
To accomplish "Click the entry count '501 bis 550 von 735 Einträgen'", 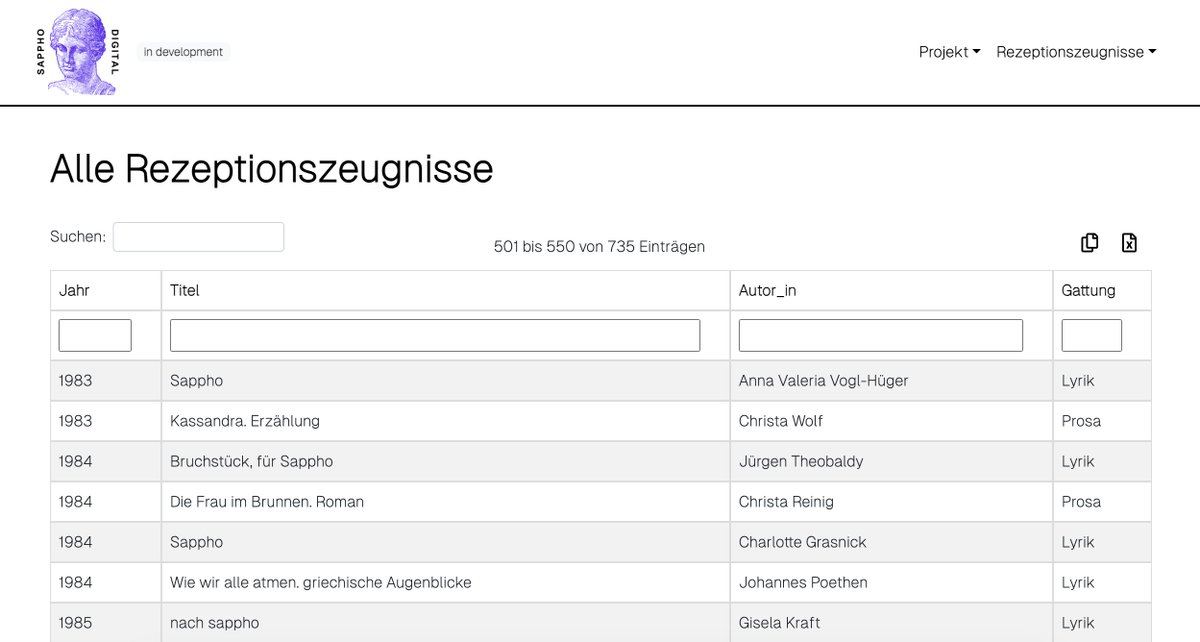I will click(x=599, y=246).
